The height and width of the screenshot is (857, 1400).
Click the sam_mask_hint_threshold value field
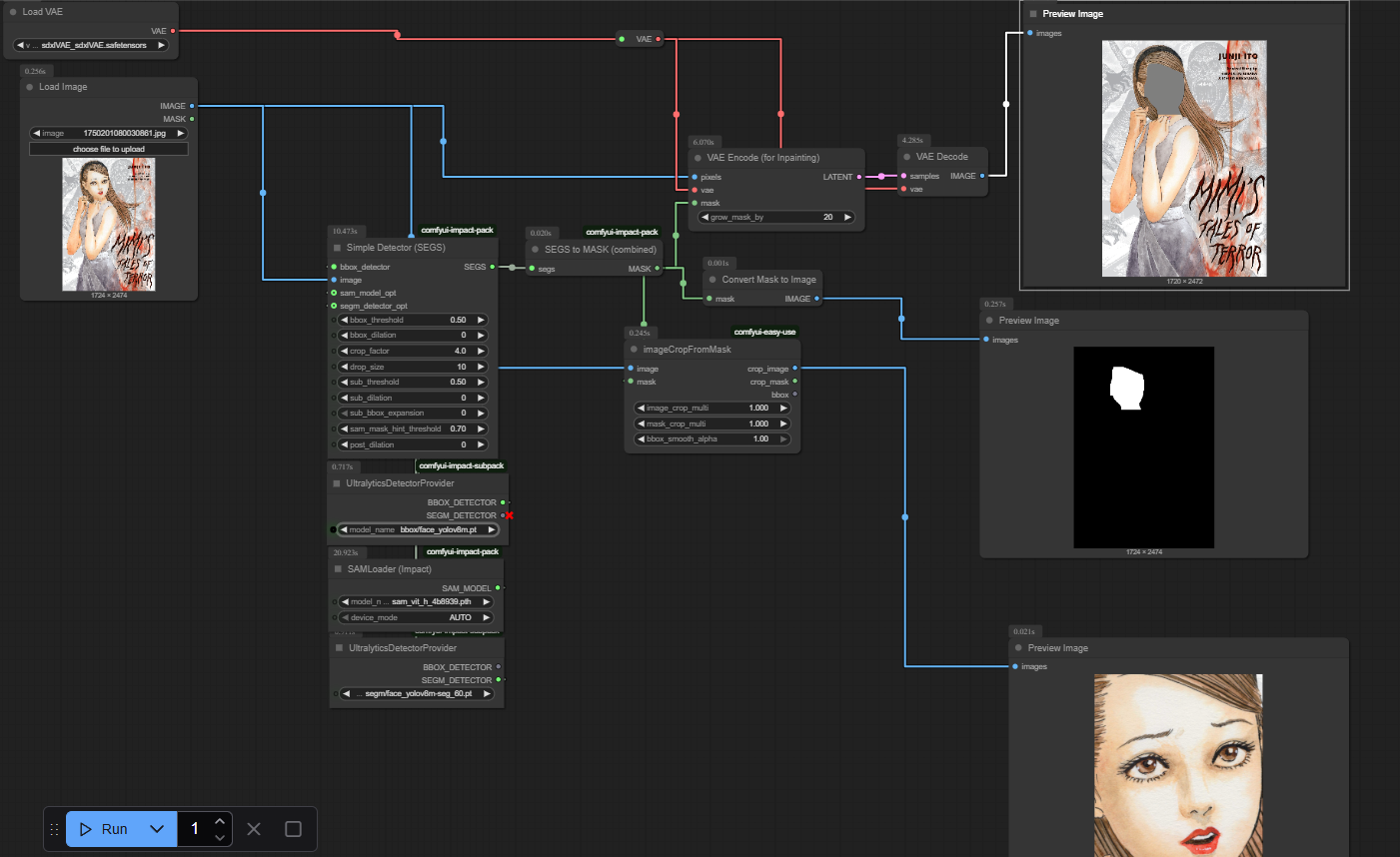coord(413,428)
